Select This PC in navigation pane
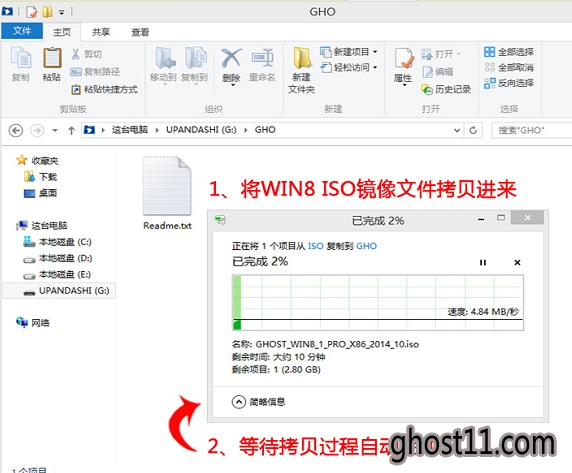 (42, 225)
